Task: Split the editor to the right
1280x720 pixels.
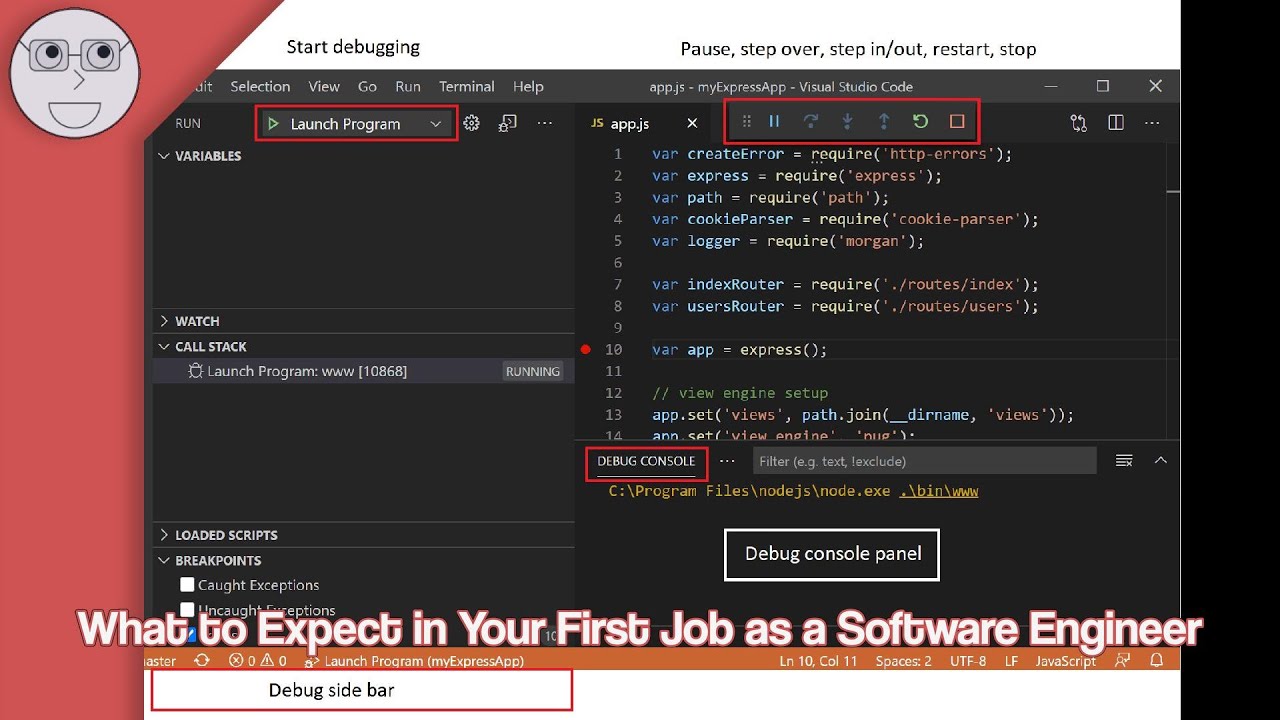Action: 1116,123
